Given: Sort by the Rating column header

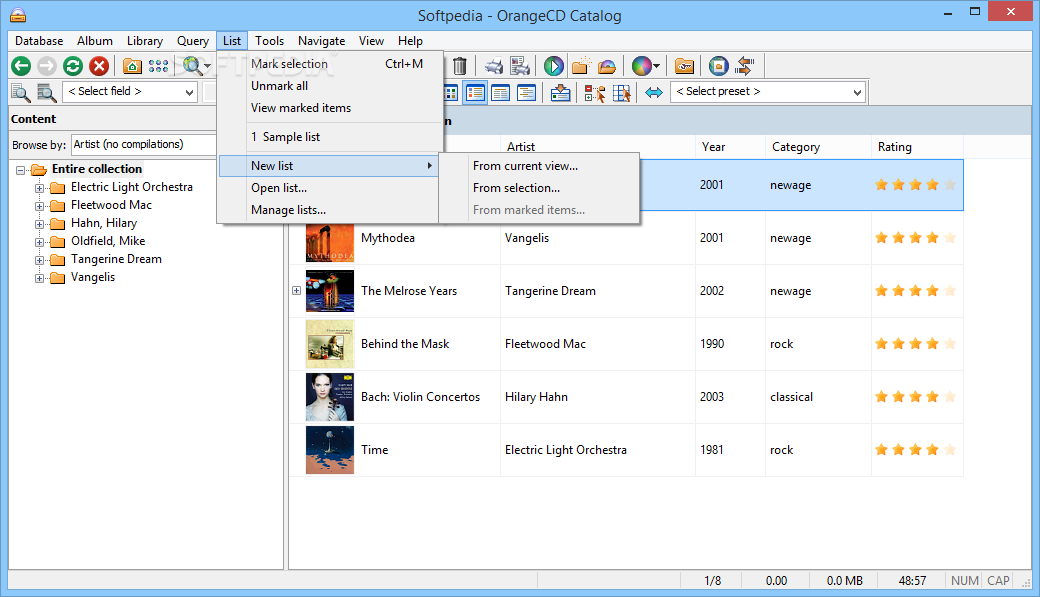Looking at the screenshot, I should [917, 147].
